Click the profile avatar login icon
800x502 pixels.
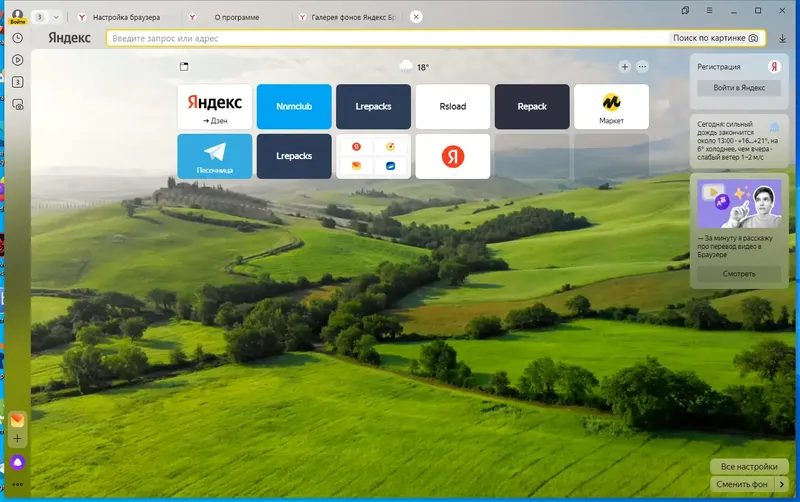click(18, 16)
